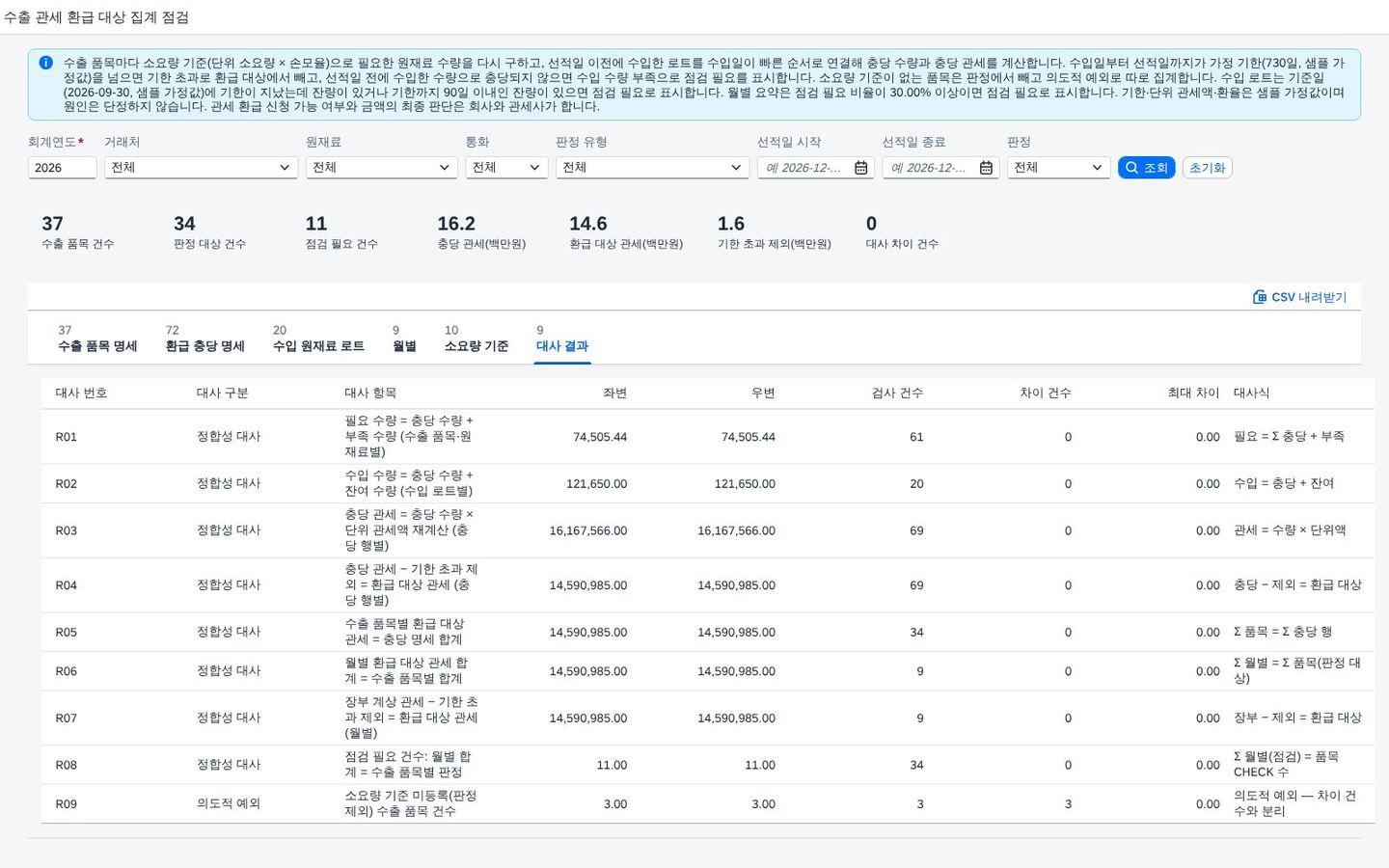Click the 74,505.44 좌변 value in row R01
The height and width of the screenshot is (868, 1389).
600,437
